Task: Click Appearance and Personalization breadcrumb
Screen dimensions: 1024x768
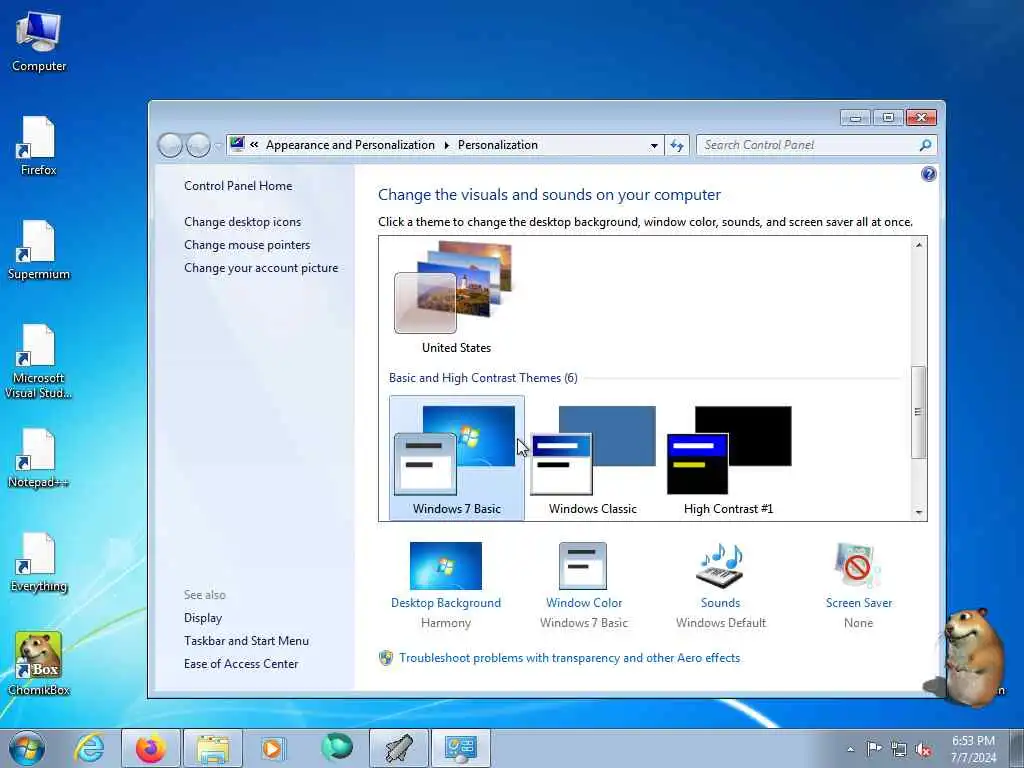Action: pos(350,145)
